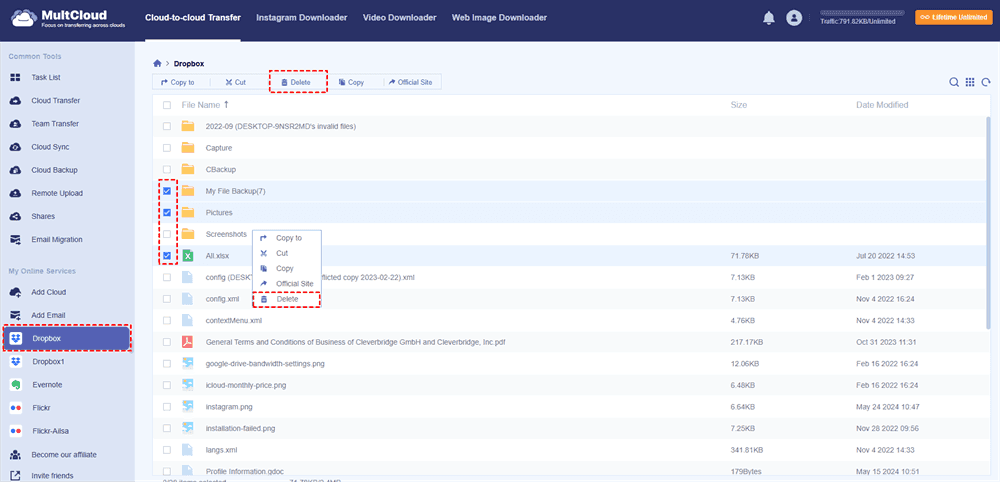Switch to grid view layout
Image resolution: width=1000 pixels, height=482 pixels.
[x=970, y=82]
